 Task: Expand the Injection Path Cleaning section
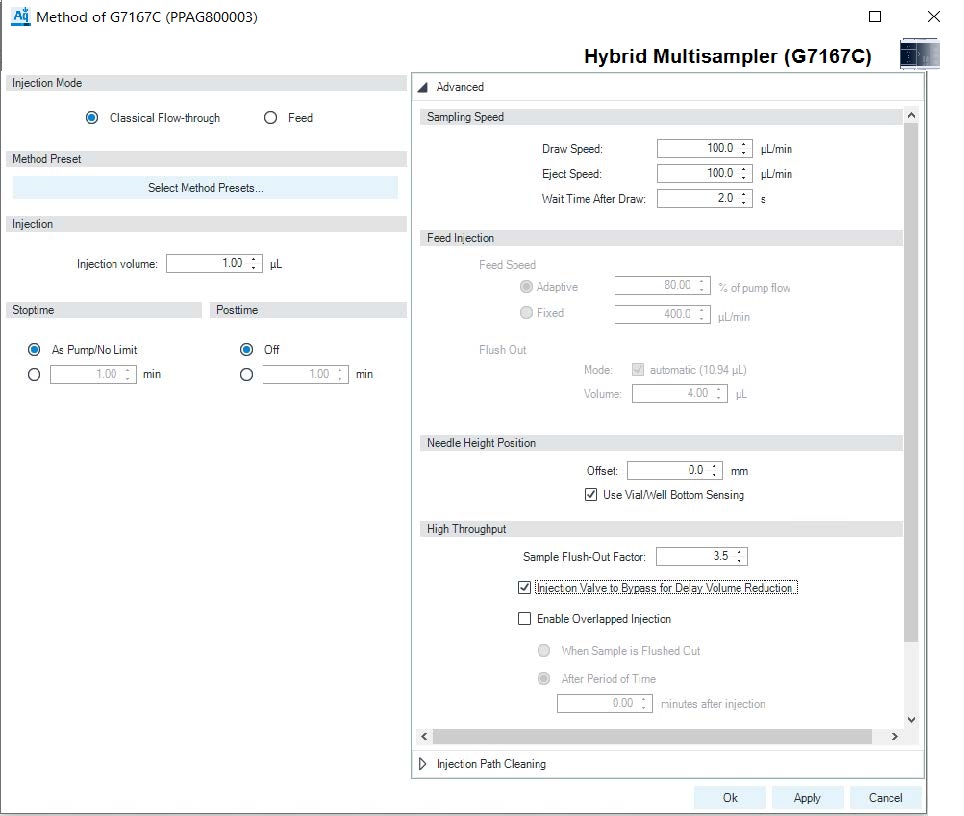coord(422,764)
